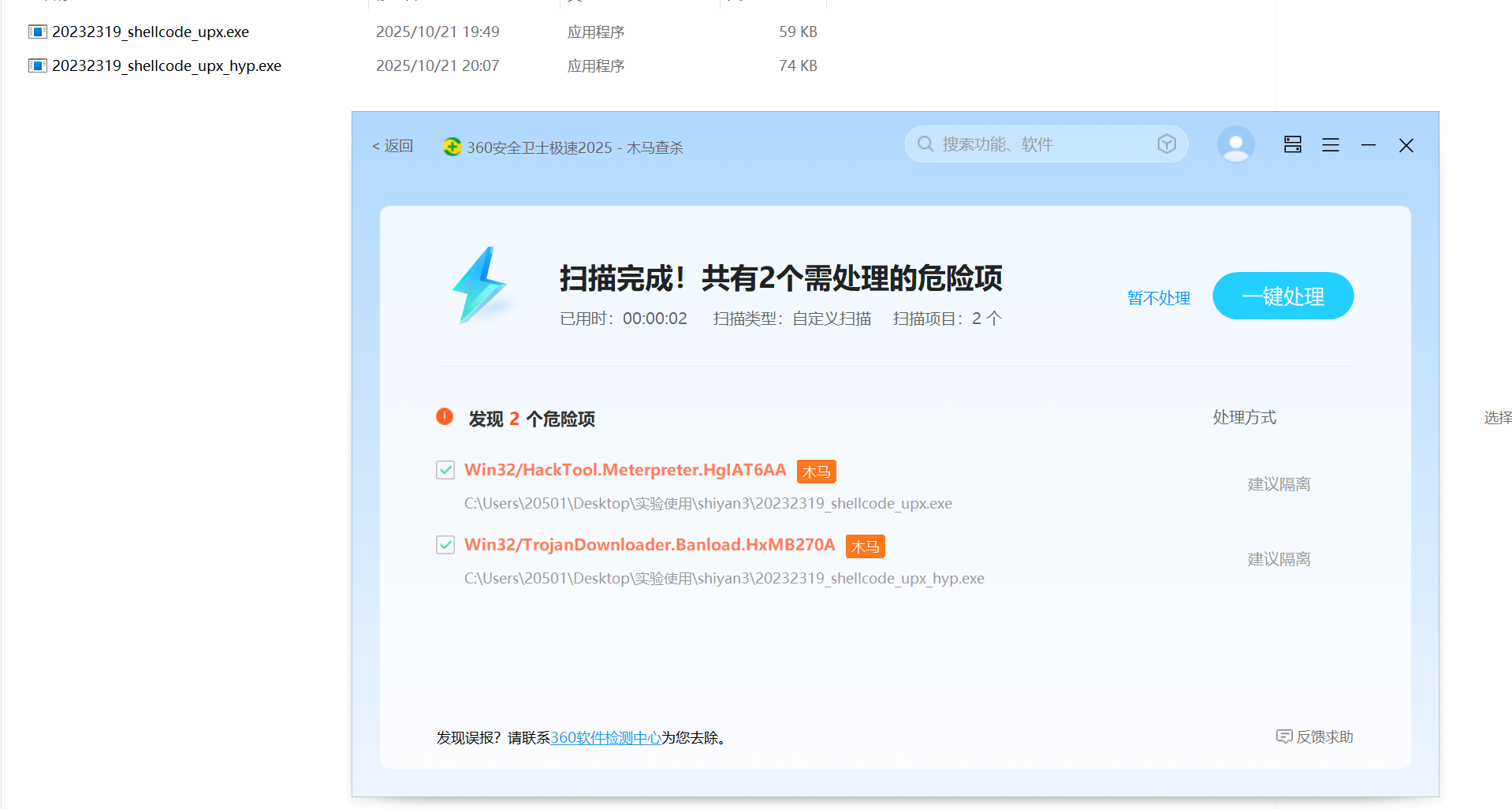Click 建议隔离 for the Banload threat

1279,559
